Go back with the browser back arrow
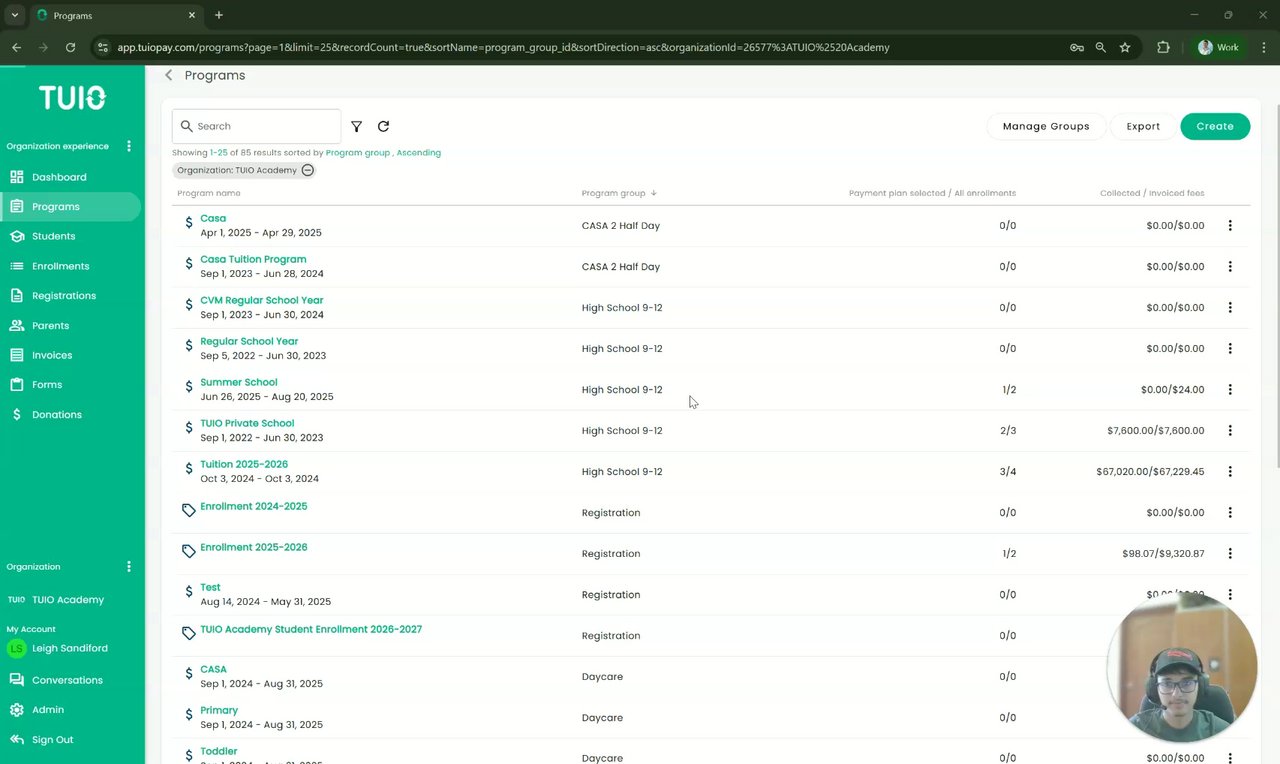This screenshot has height=764, width=1280. point(16,47)
